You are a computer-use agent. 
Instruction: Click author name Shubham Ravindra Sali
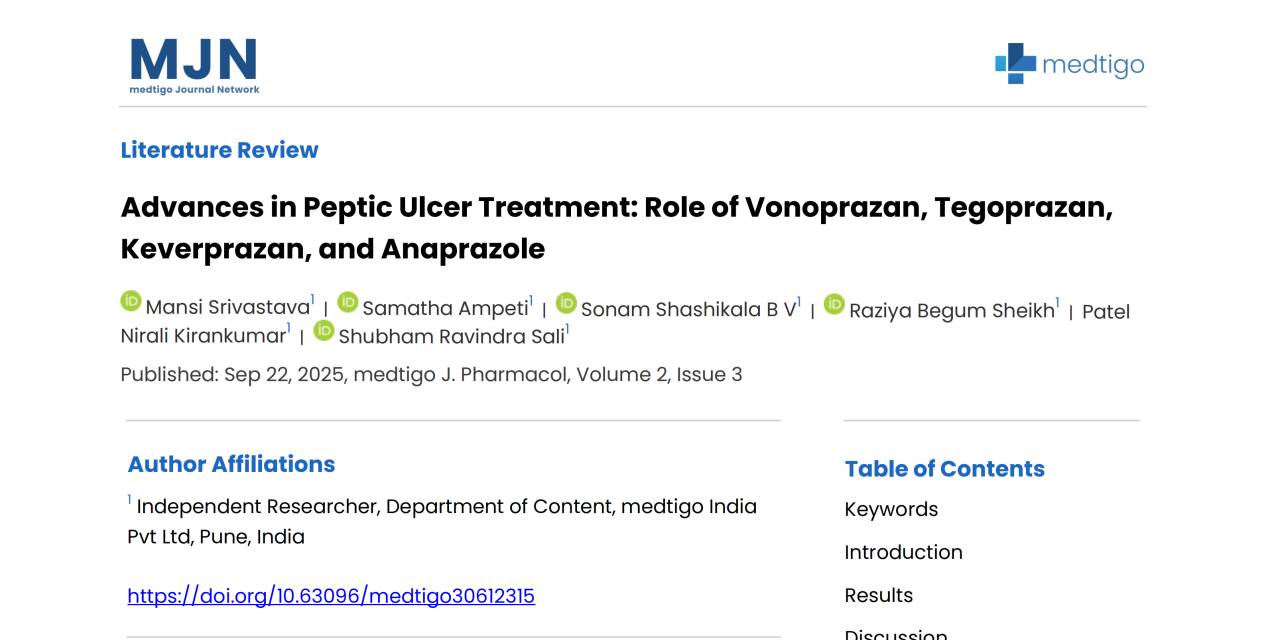pyautogui.click(x=451, y=336)
